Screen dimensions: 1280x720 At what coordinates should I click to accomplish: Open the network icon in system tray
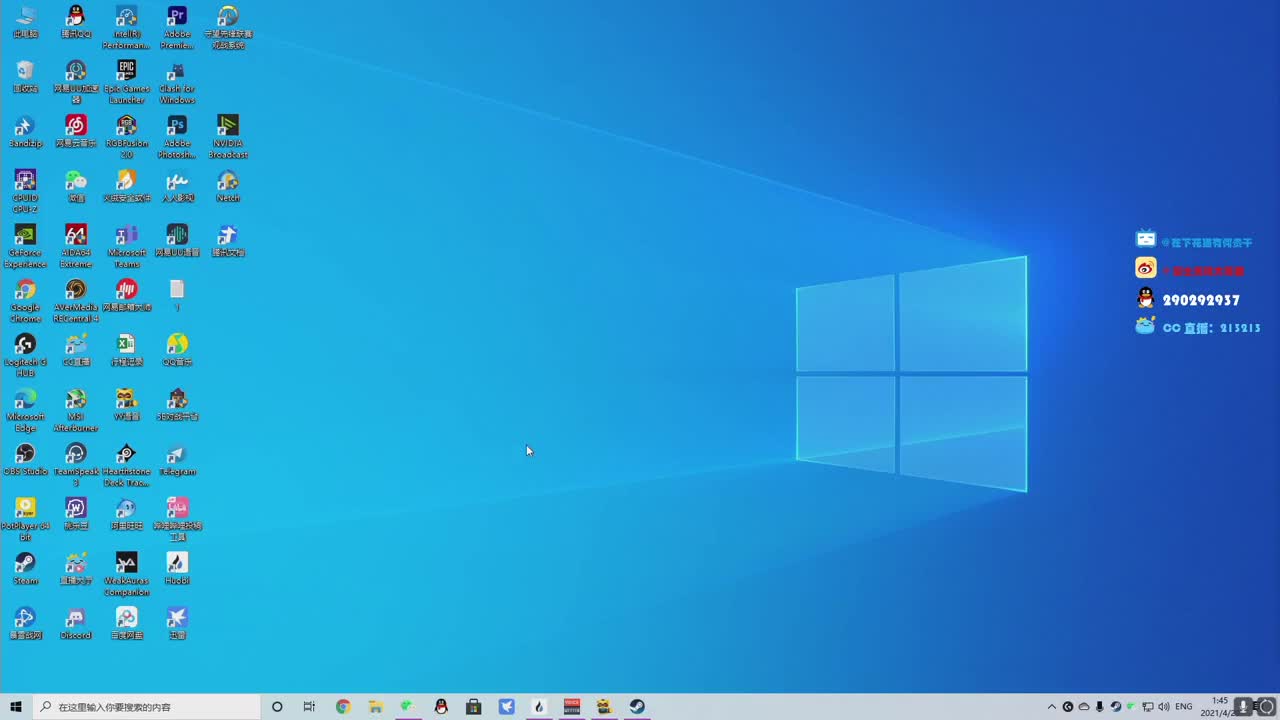coord(1147,707)
